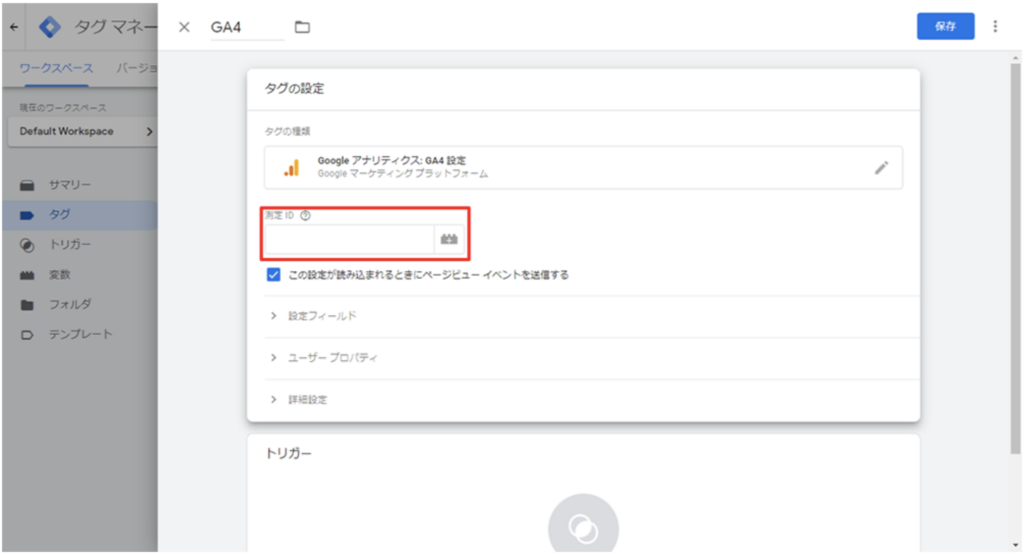
Task: Click the variable picker icon beside 測定 ID
Action: point(449,239)
